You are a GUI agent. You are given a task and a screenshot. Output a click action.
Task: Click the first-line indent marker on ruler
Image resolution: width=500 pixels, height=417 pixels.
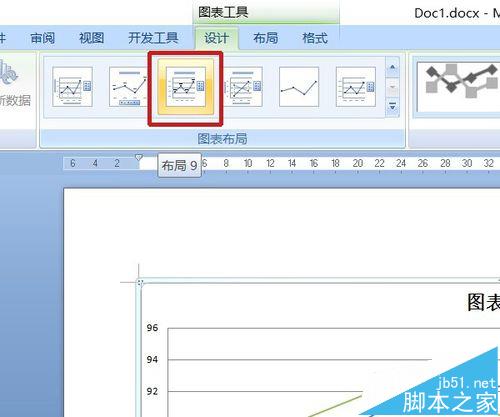click(139, 157)
